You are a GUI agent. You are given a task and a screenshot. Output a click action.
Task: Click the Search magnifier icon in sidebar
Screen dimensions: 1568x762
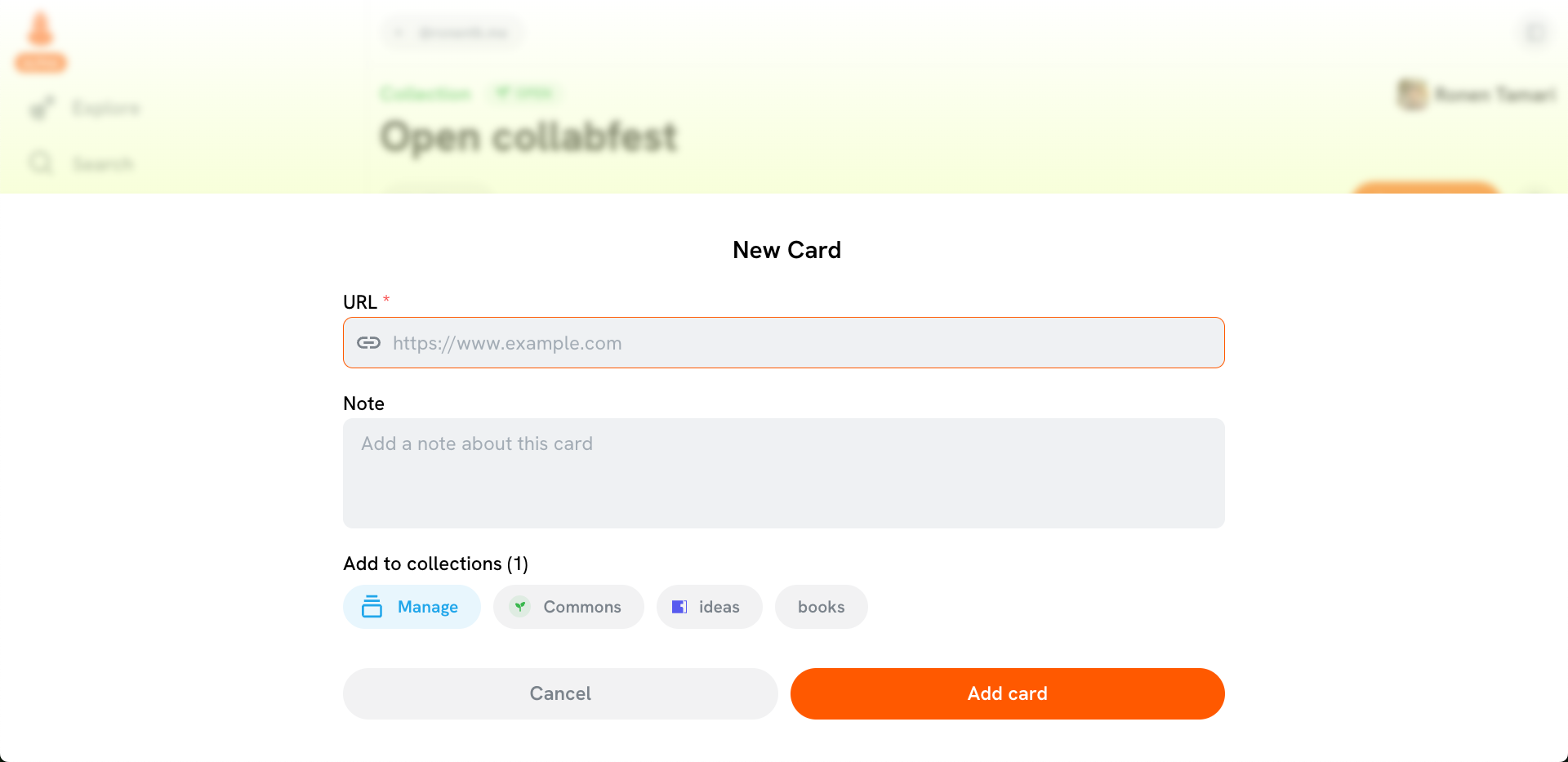(41, 163)
